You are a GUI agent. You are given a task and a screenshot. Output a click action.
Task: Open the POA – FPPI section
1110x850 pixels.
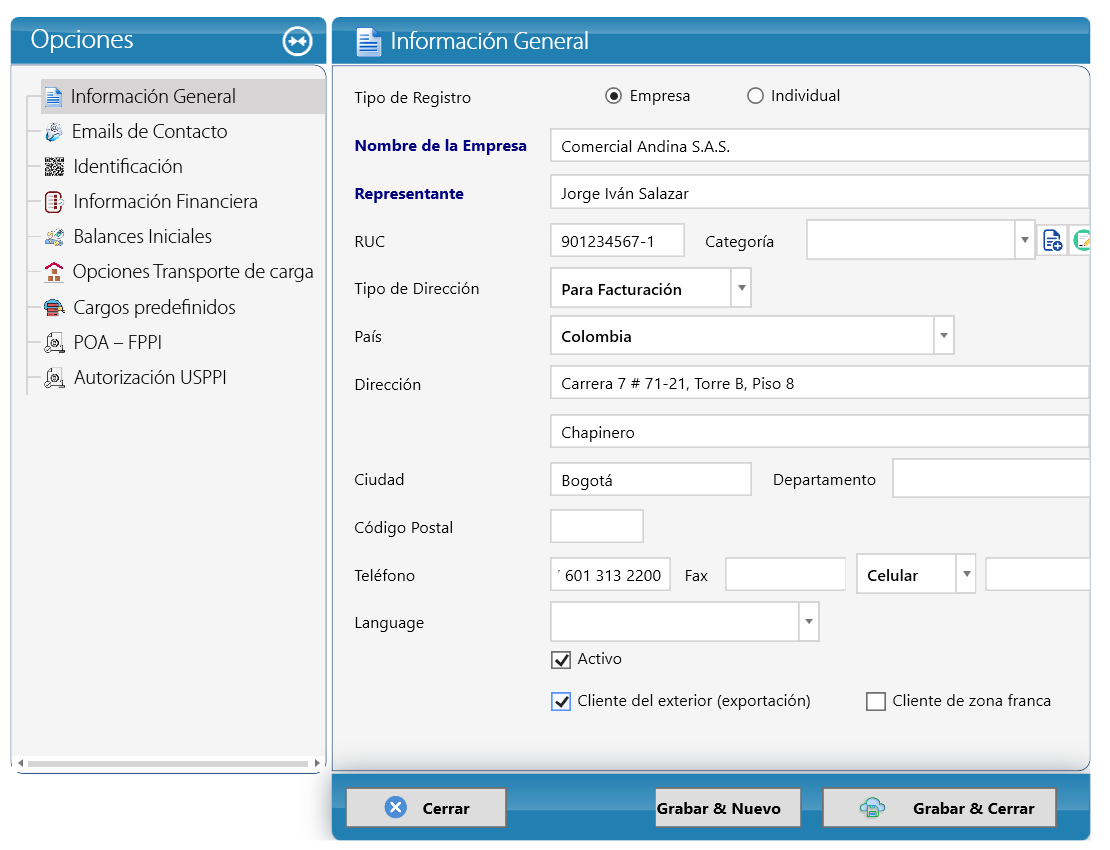[x=118, y=343]
